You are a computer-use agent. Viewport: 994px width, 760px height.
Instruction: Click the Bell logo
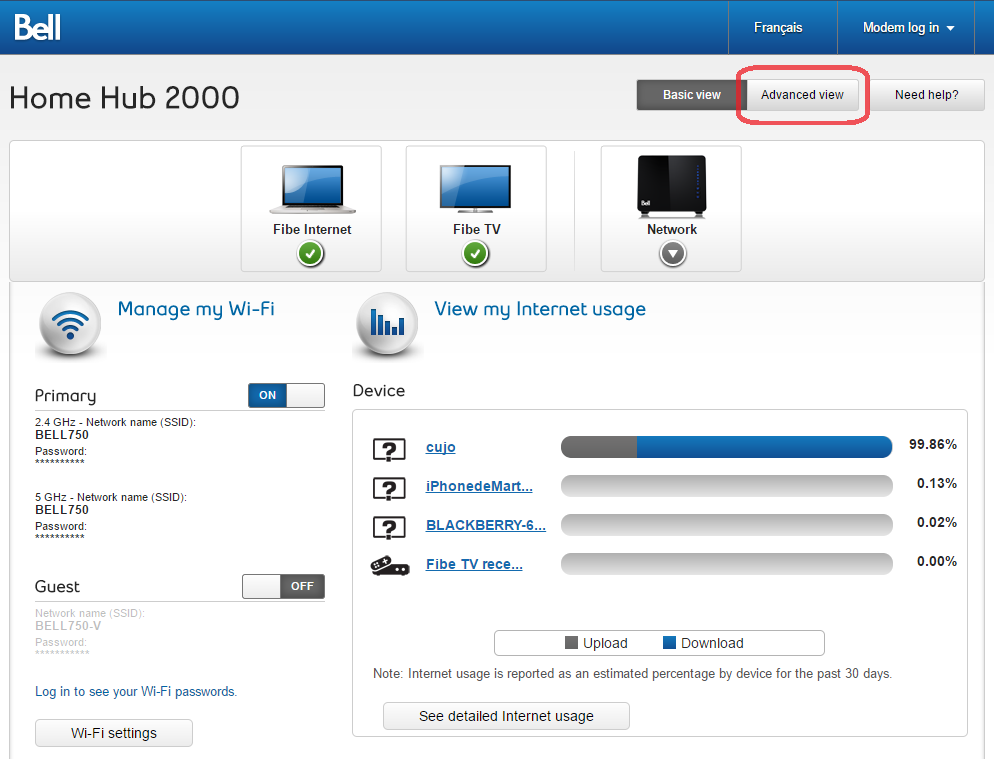37,27
